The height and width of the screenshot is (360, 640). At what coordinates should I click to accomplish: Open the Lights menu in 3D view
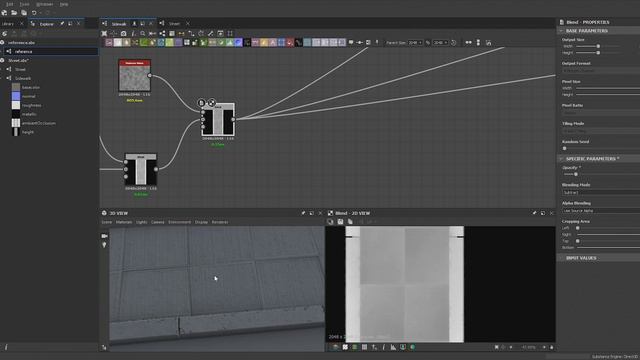pyautogui.click(x=141, y=222)
